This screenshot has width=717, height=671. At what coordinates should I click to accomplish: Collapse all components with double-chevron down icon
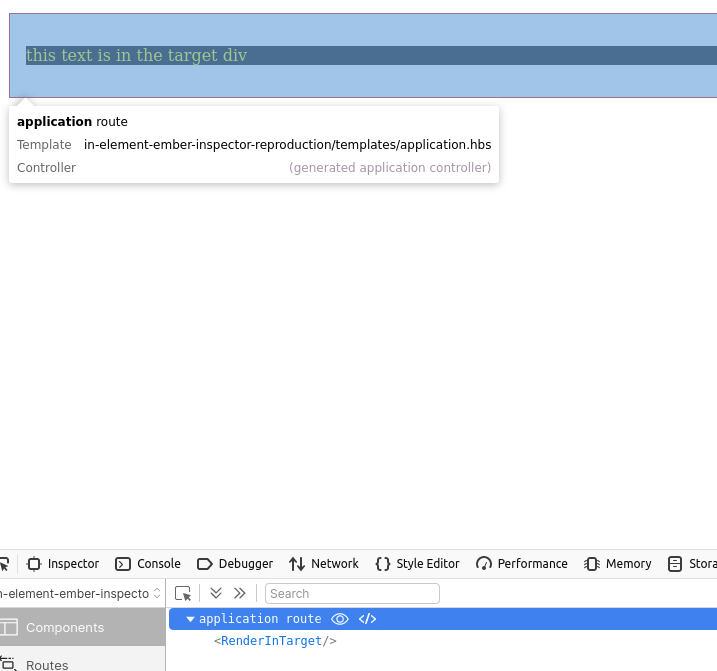(216, 593)
